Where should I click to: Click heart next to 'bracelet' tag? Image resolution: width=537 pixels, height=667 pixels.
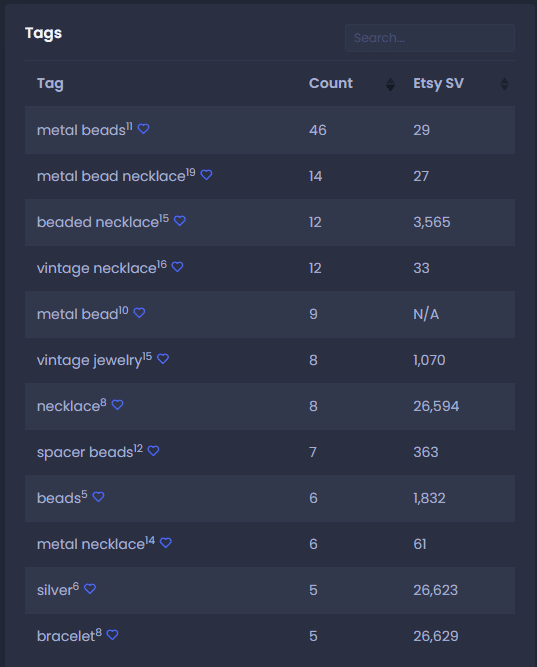(112, 635)
